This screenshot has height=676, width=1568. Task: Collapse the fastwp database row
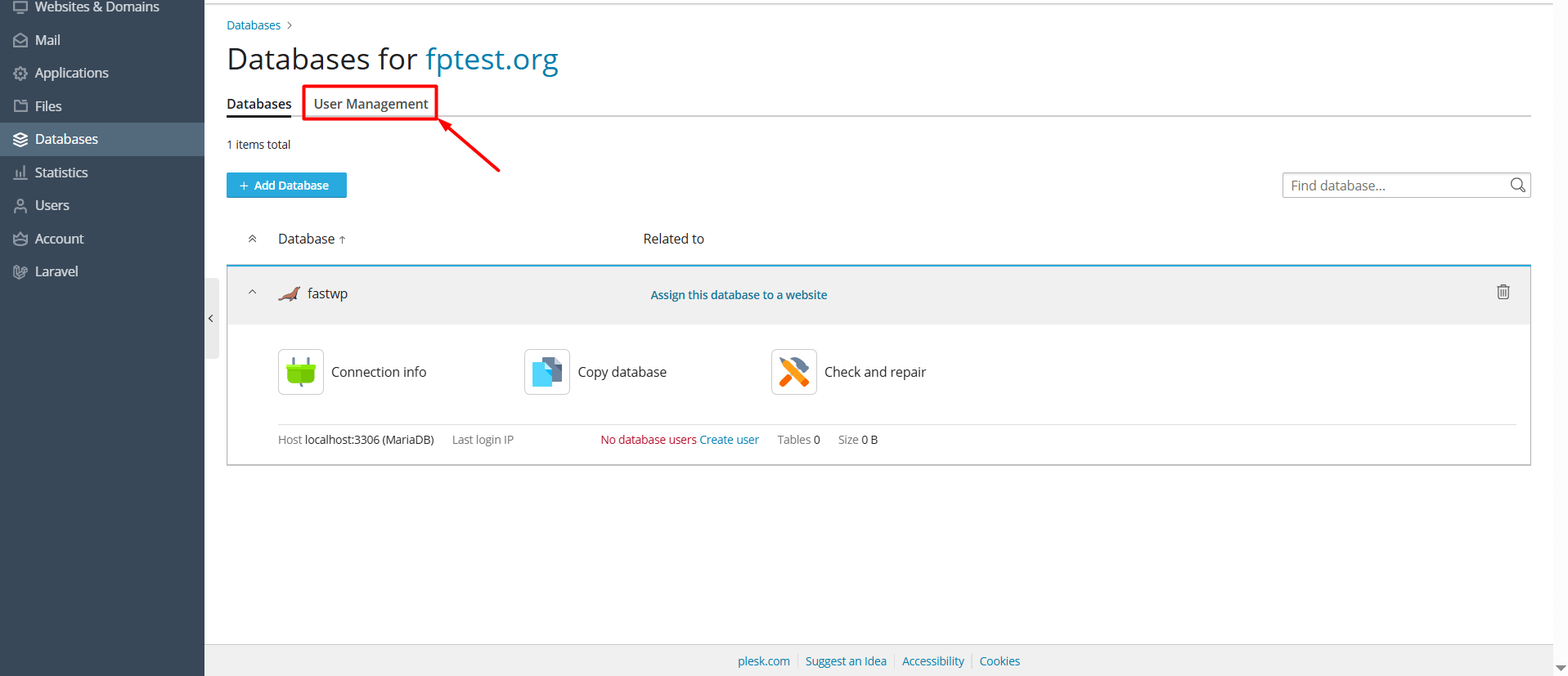pos(253,293)
